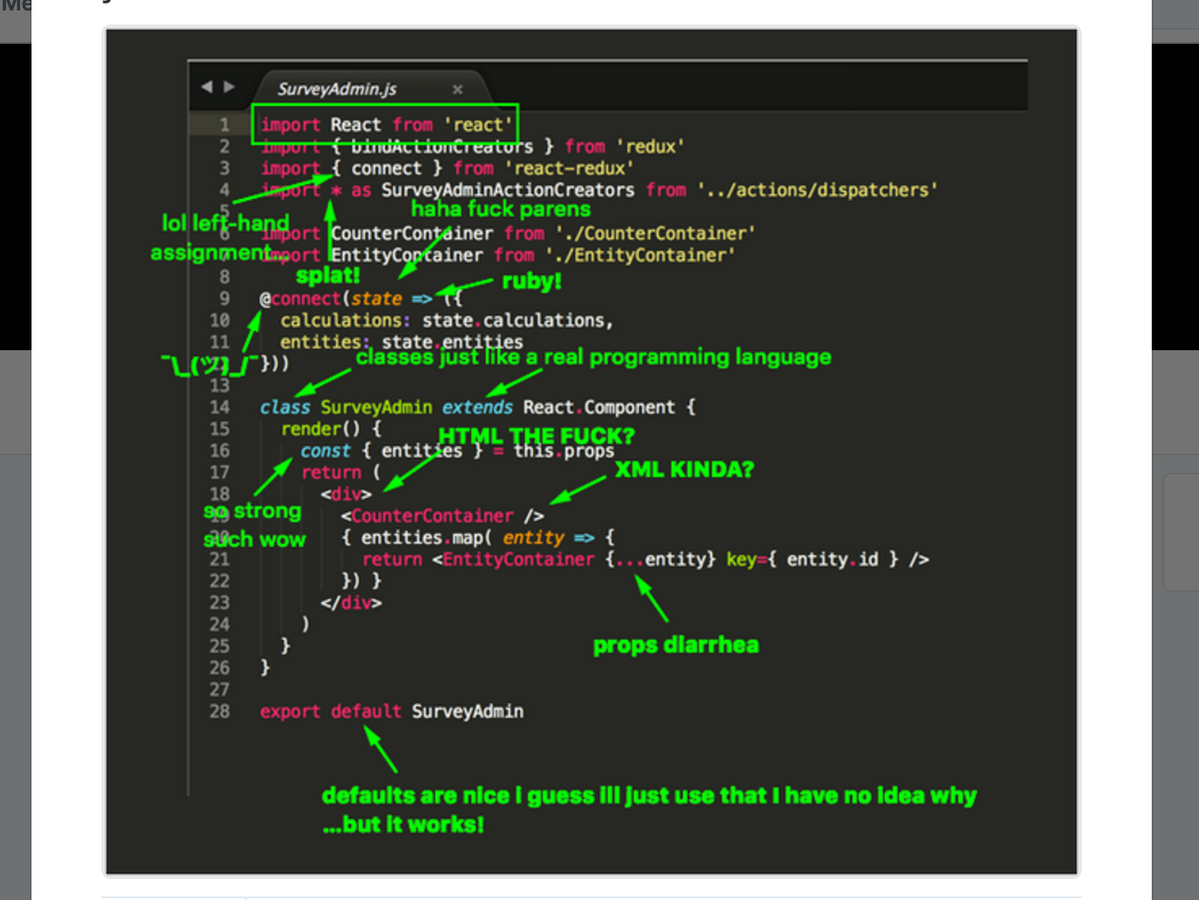Viewport: 1199px width, 900px height.
Task: Click the path '../actions/dispatchers'
Action: (817, 190)
